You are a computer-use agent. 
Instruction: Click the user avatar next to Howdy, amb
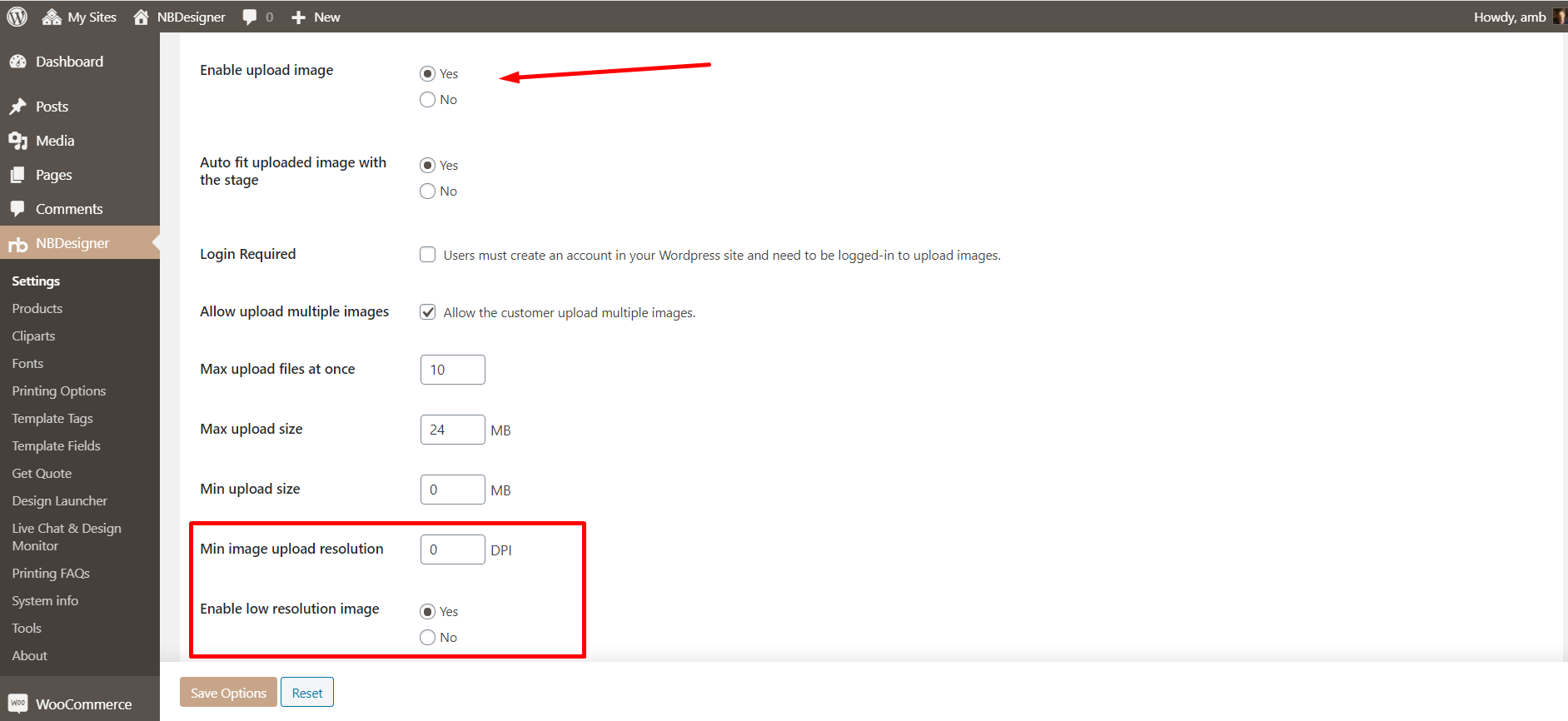click(x=1559, y=17)
